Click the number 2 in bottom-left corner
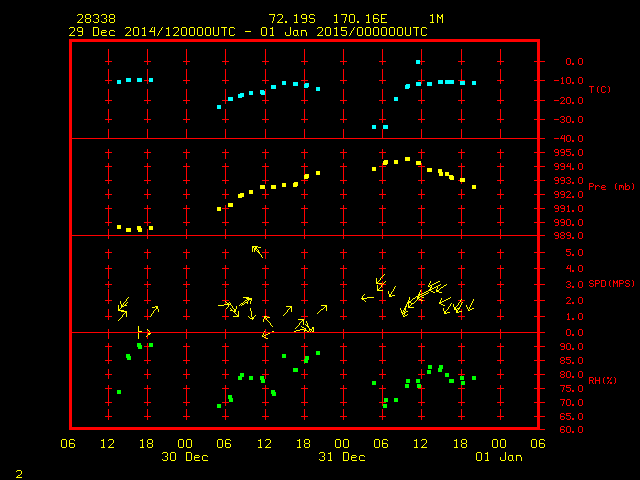The image size is (640, 480). tap(19, 472)
